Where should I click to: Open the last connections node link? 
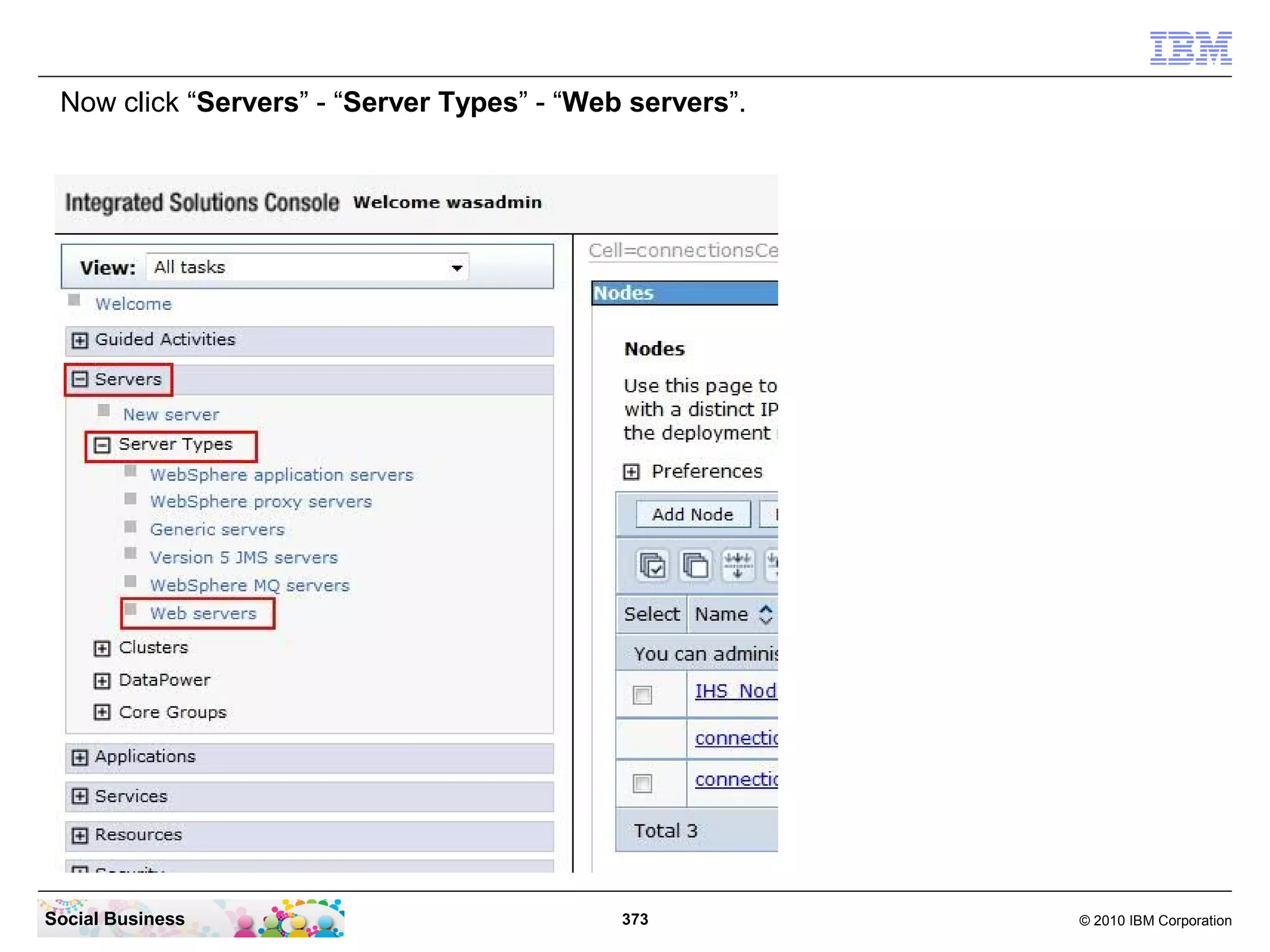coord(736,779)
